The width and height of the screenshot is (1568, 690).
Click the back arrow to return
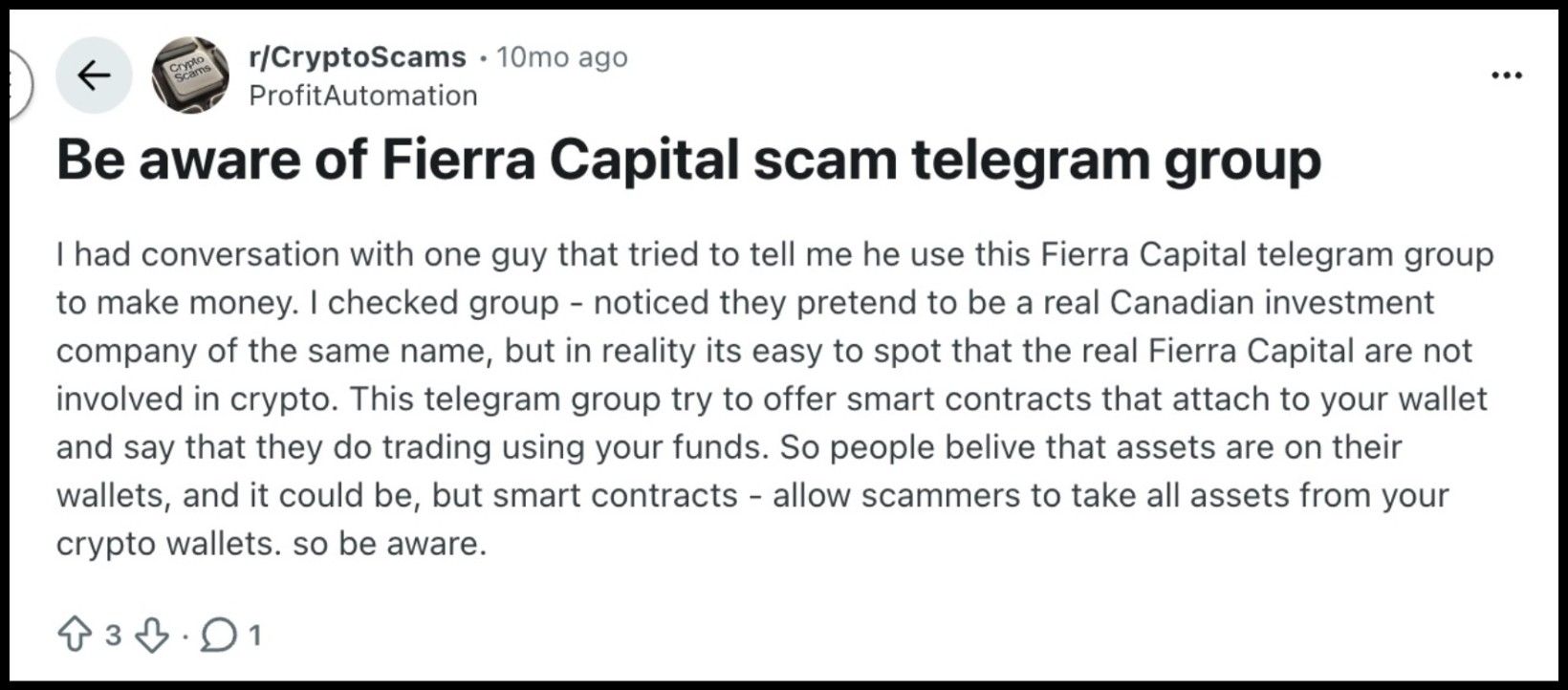[x=95, y=74]
